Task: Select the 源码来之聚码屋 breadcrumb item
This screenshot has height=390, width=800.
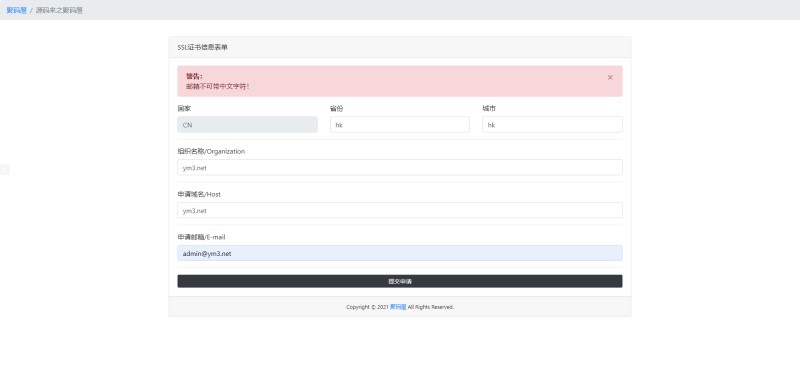Action: click(59, 10)
